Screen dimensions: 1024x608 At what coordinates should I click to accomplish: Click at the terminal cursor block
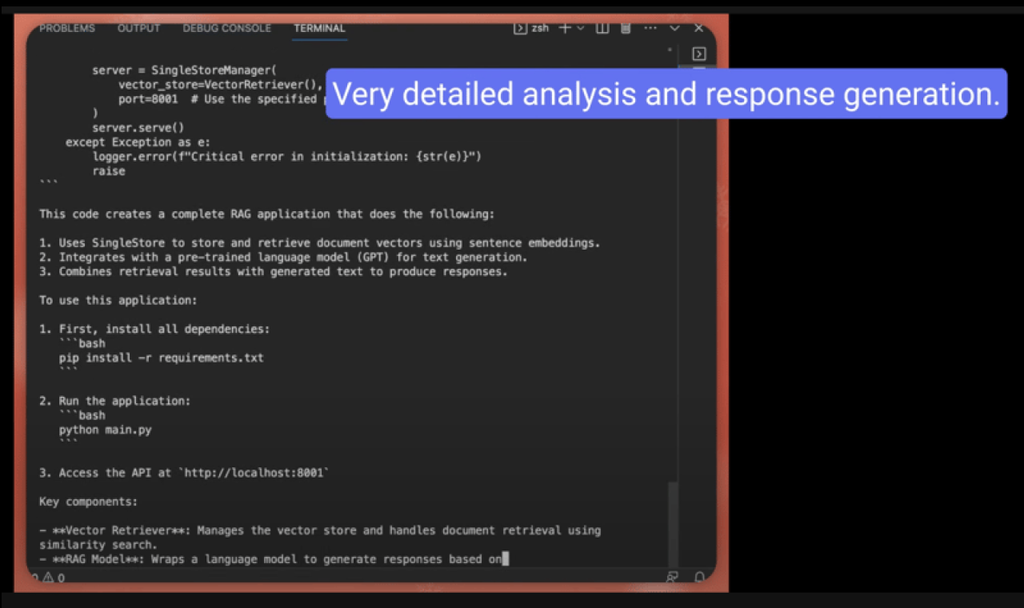[505, 559]
